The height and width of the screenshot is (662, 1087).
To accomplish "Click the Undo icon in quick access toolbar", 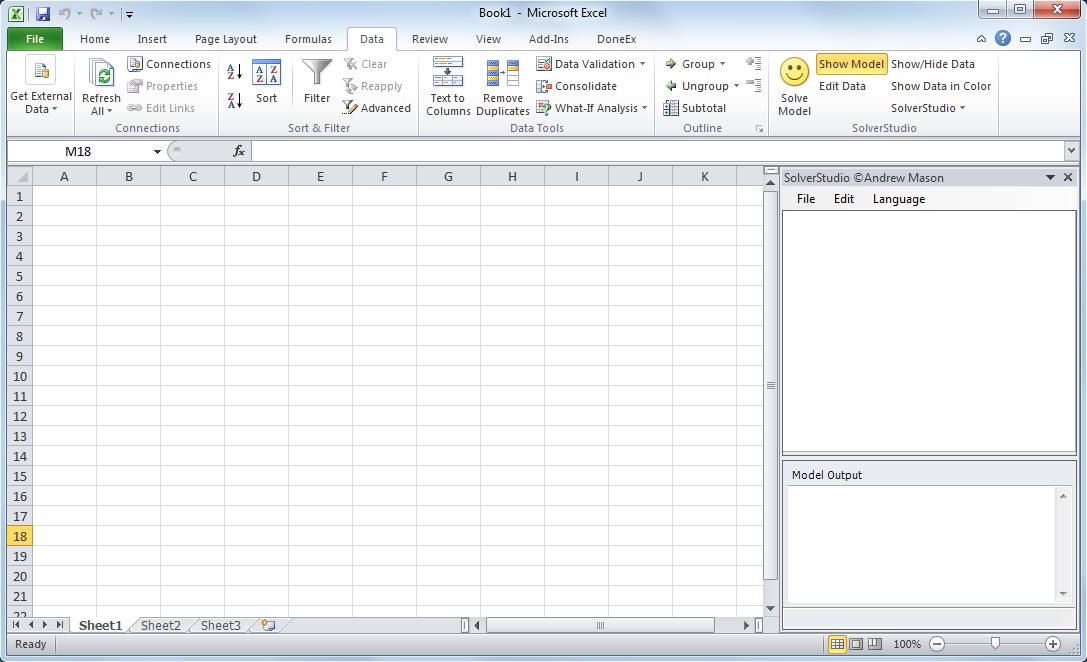I will (x=64, y=13).
